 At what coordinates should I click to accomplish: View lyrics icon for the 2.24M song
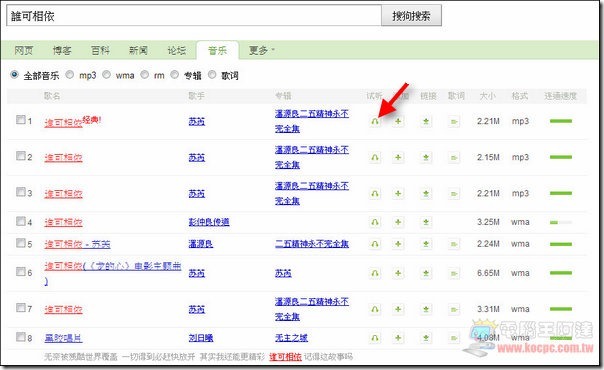[454, 244]
